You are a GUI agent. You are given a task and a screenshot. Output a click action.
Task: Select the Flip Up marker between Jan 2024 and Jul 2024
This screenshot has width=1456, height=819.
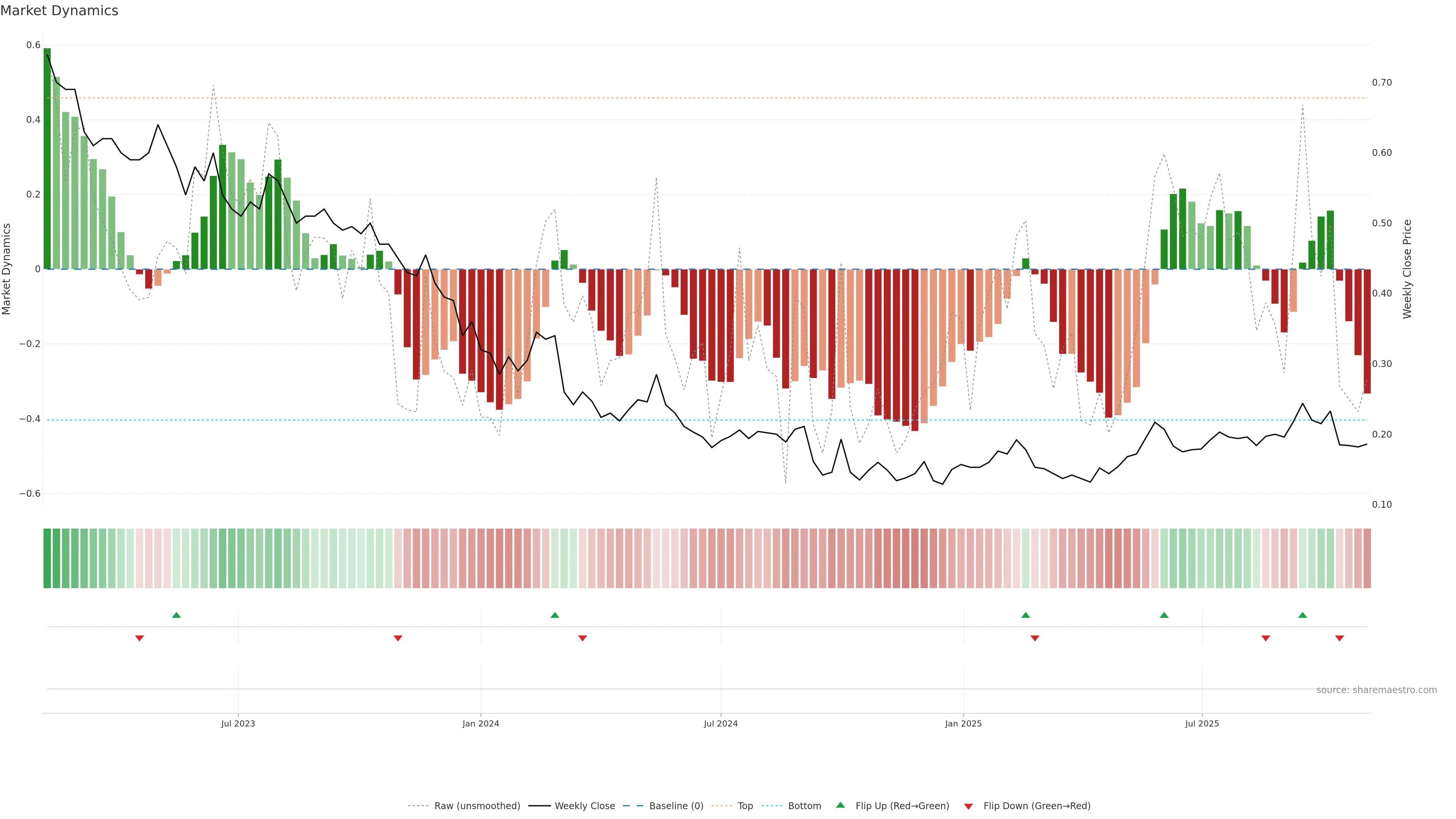click(554, 615)
